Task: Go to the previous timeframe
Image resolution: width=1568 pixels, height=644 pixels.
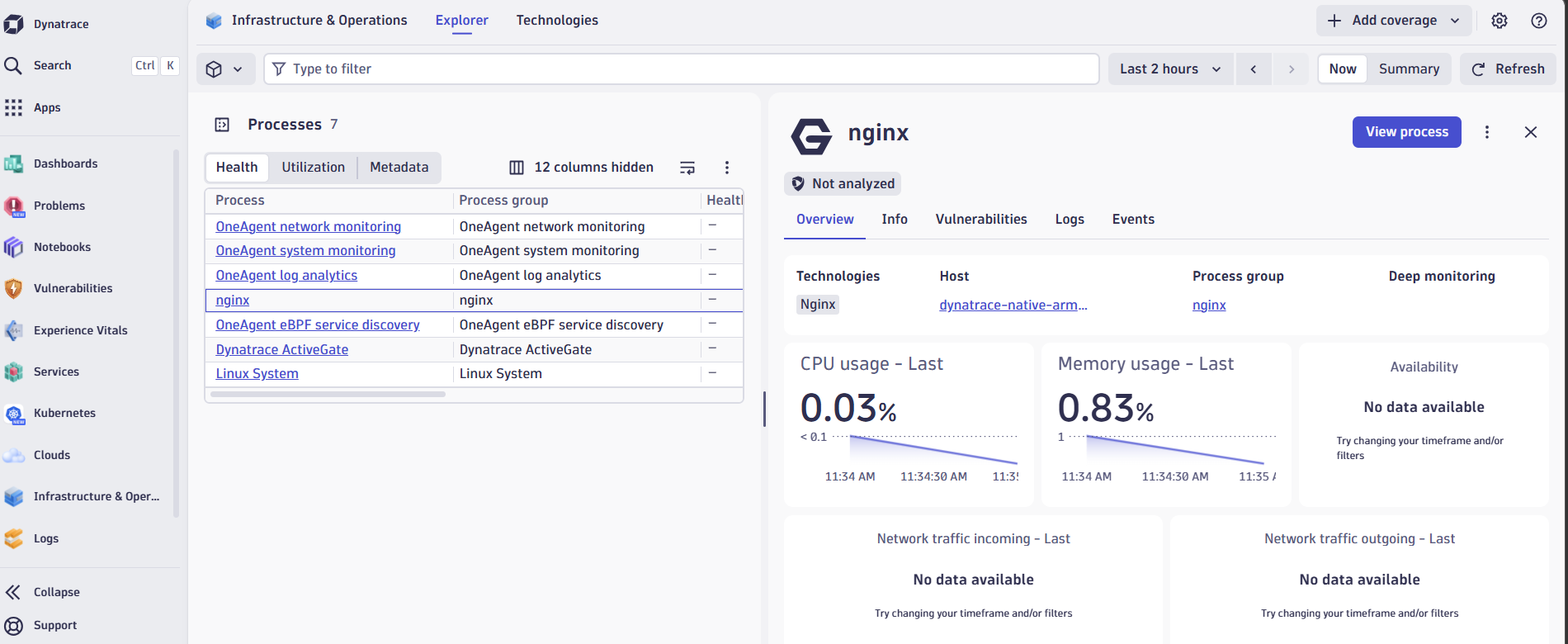Action: [x=1254, y=69]
